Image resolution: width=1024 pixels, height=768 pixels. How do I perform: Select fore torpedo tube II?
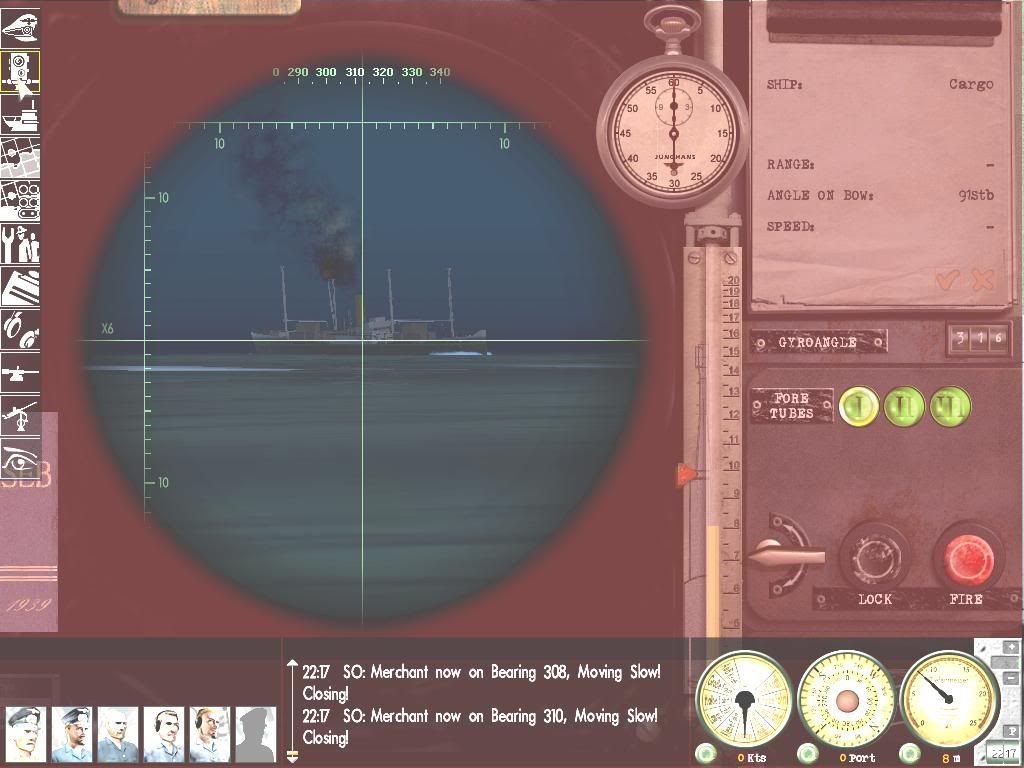904,406
